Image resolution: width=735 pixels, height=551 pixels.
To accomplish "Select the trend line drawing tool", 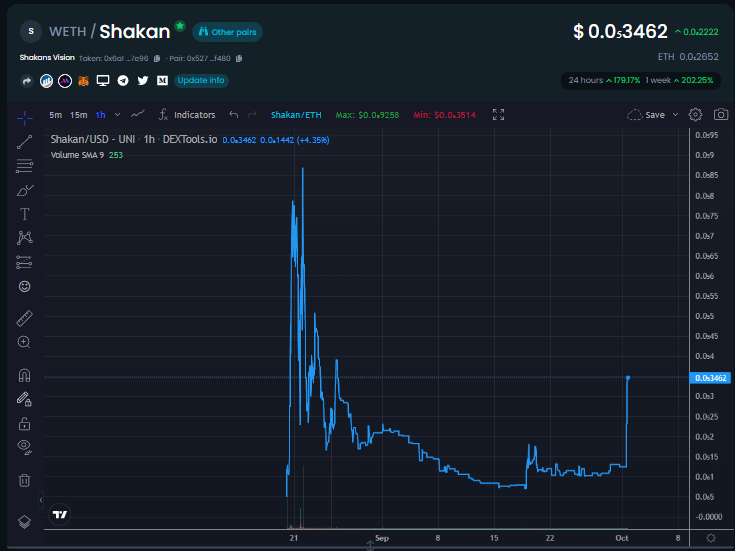I will click(24, 142).
